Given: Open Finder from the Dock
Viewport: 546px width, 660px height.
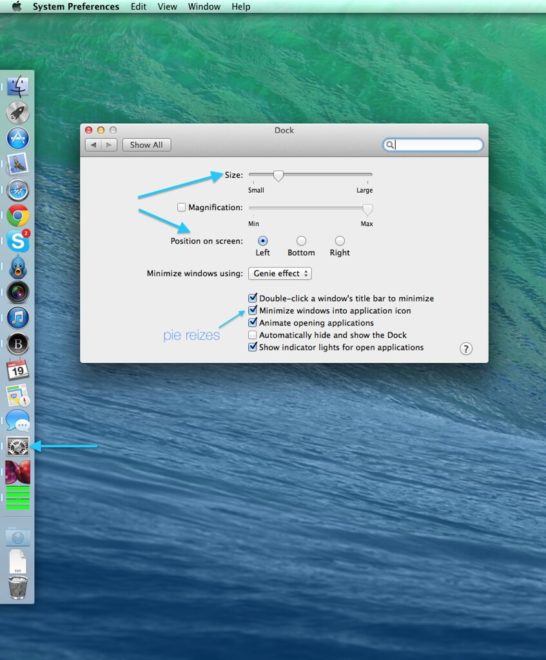Looking at the screenshot, I should click(18, 86).
